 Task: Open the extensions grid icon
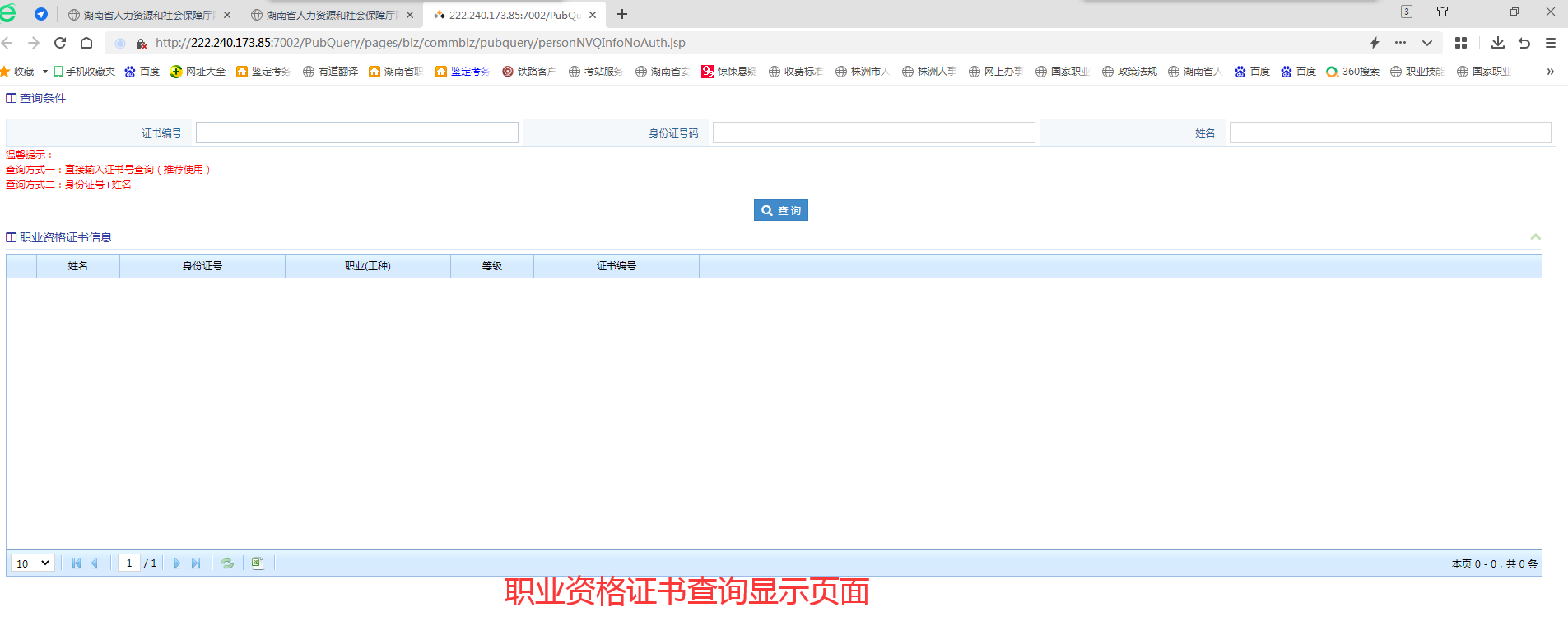(1461, 43)
